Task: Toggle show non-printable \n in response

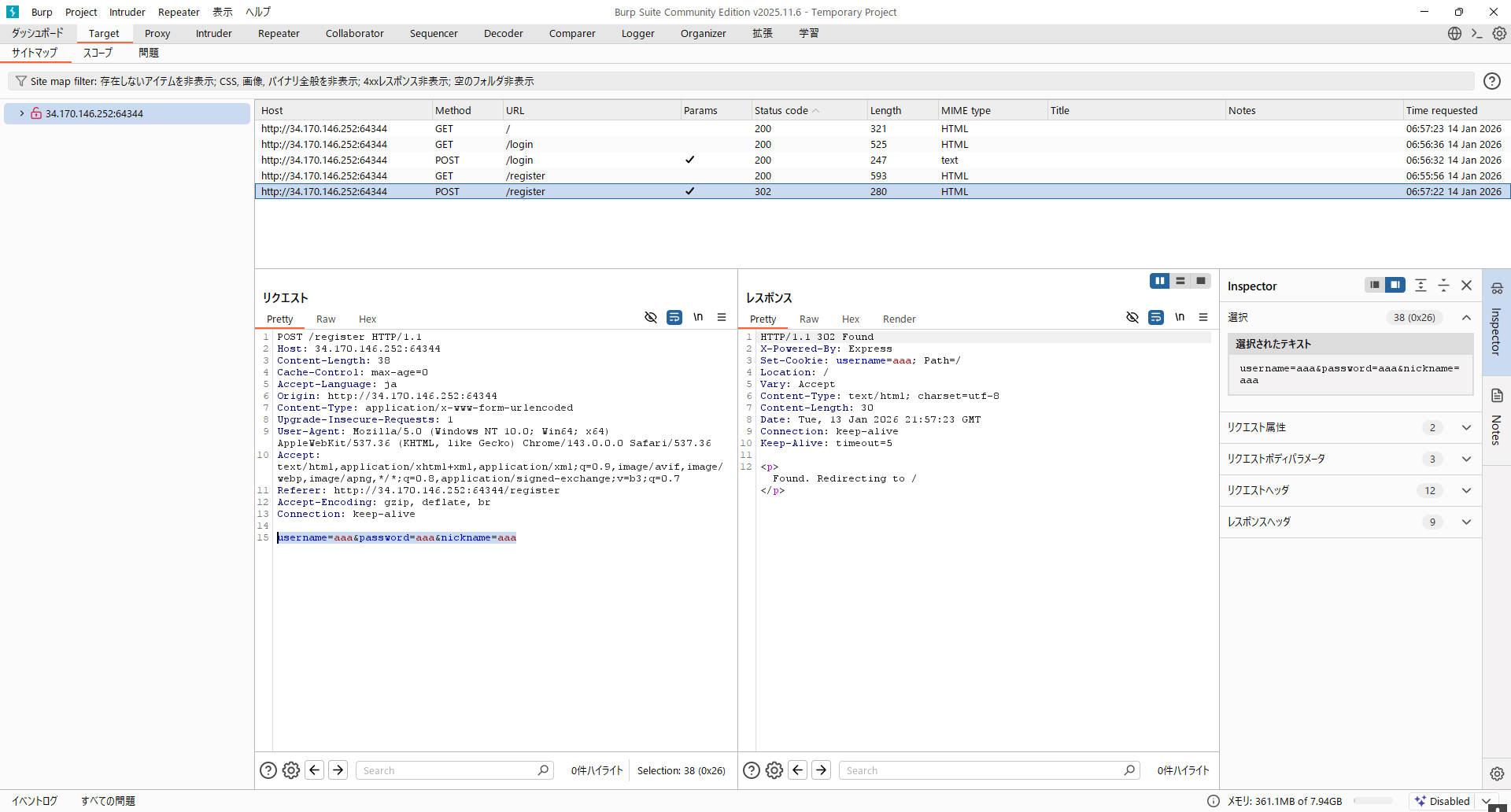Action: (x=1180, y=317)
